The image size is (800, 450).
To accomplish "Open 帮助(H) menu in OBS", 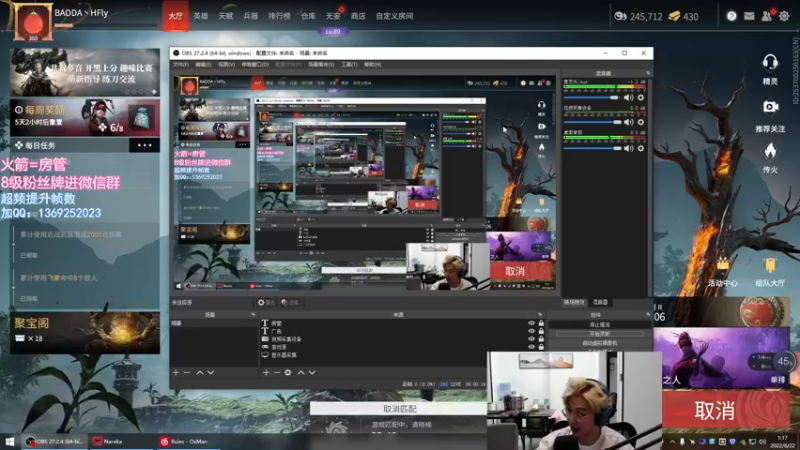I will [x=372, y=64].
